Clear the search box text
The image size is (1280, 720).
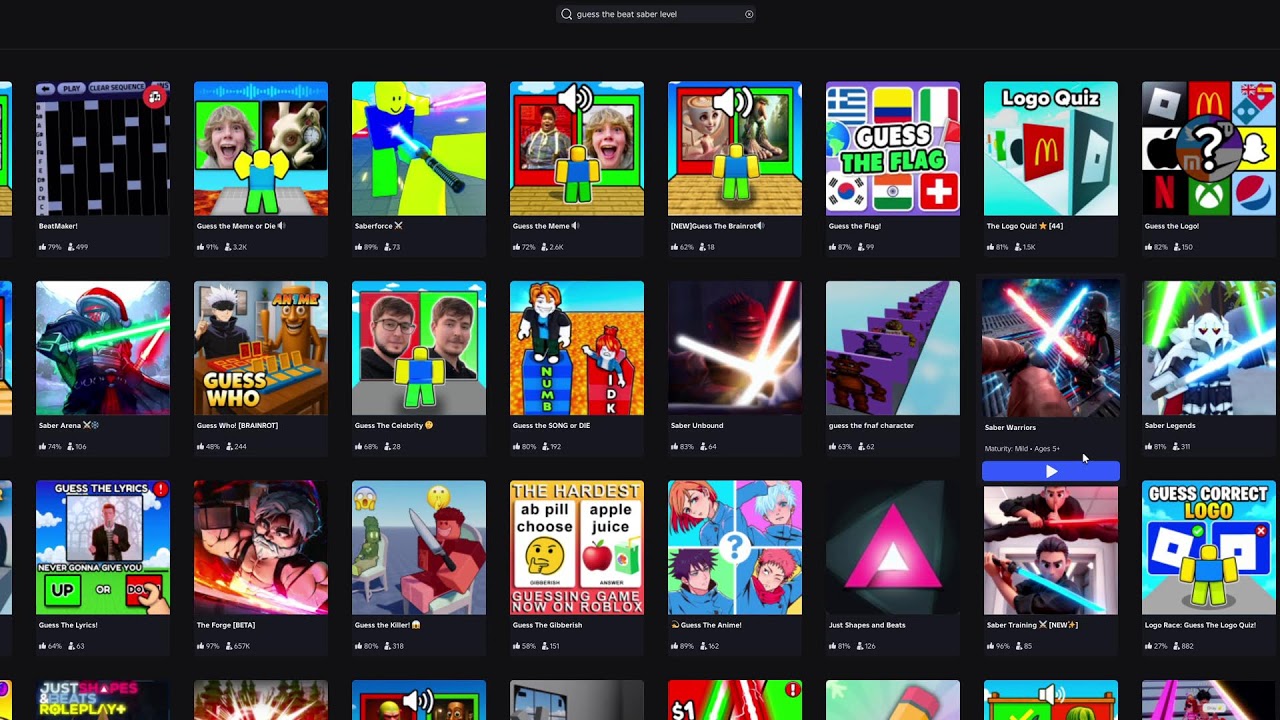[x=749, y=14]
